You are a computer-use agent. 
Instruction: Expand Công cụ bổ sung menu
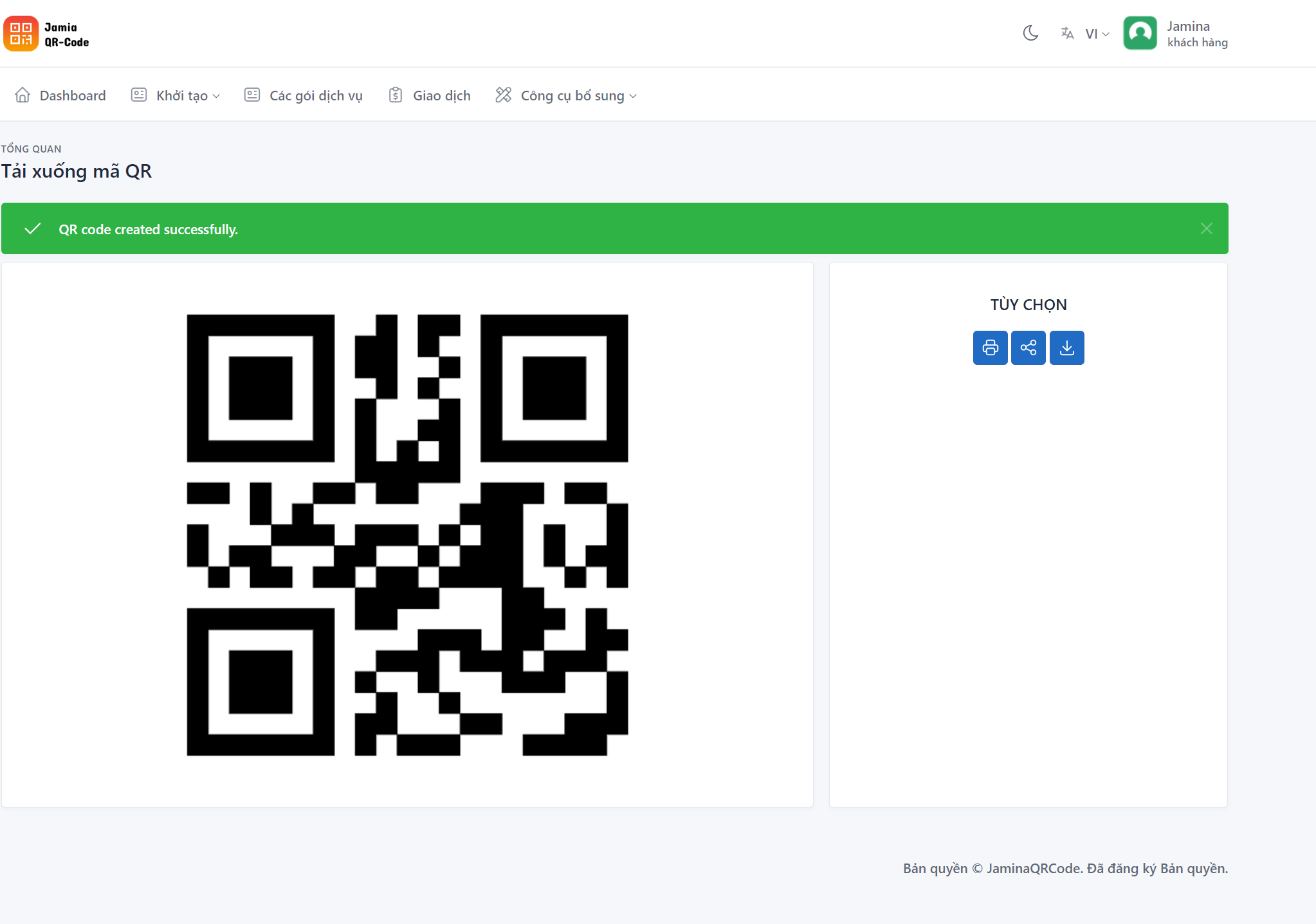pyautogui.click(x=566, y=95)
